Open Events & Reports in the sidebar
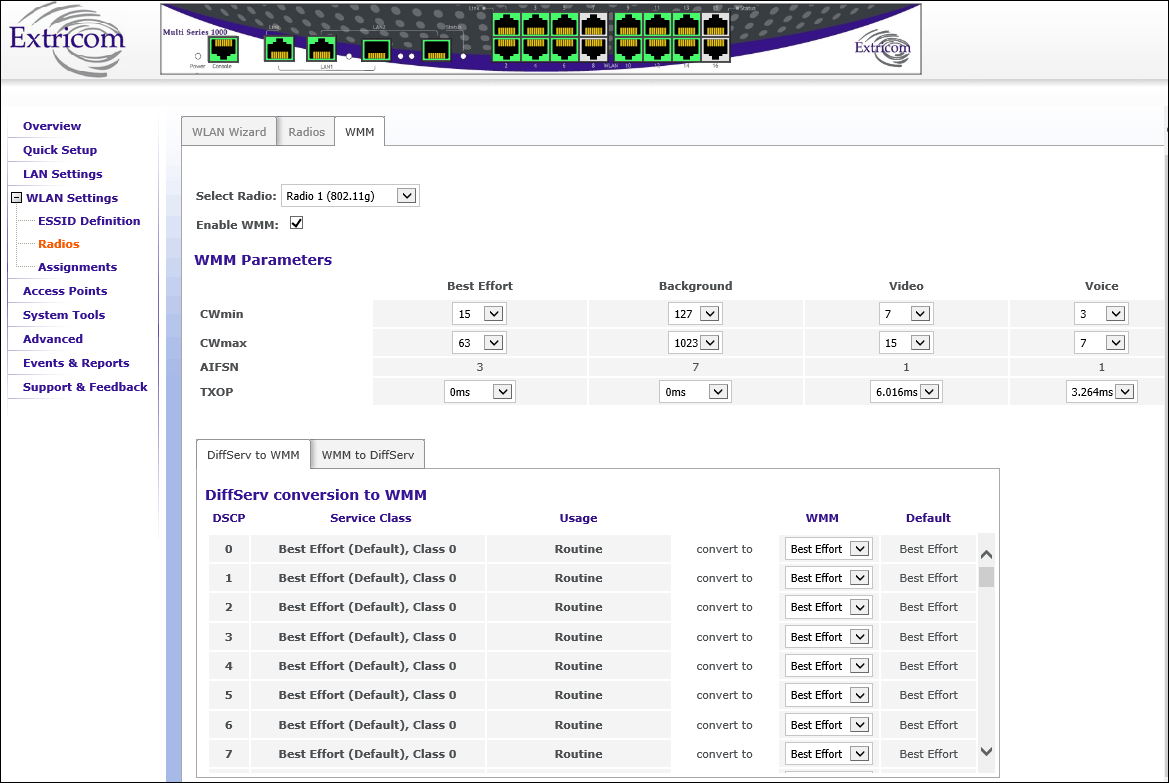 tap(76, 363)
